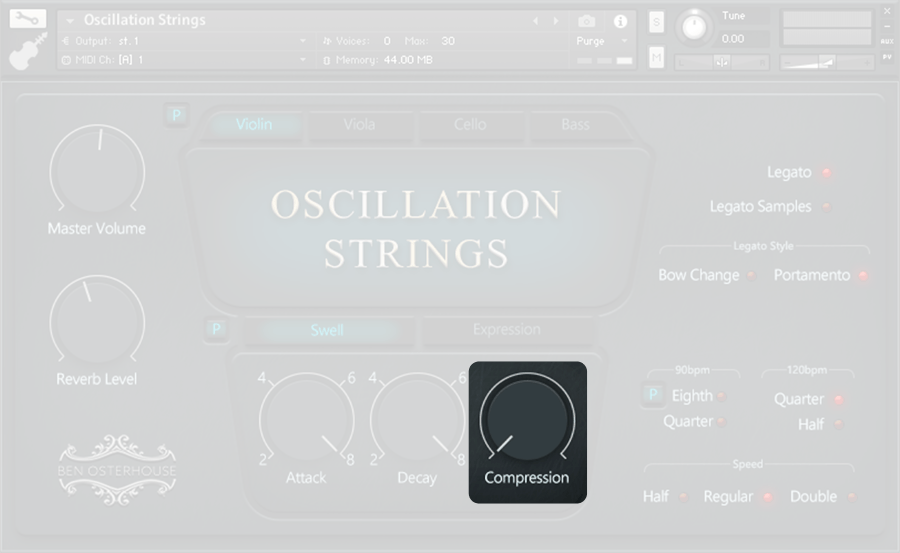Toggle the Legato Samples switch
This screenshot has height=553, width=900.
(827, 207)
